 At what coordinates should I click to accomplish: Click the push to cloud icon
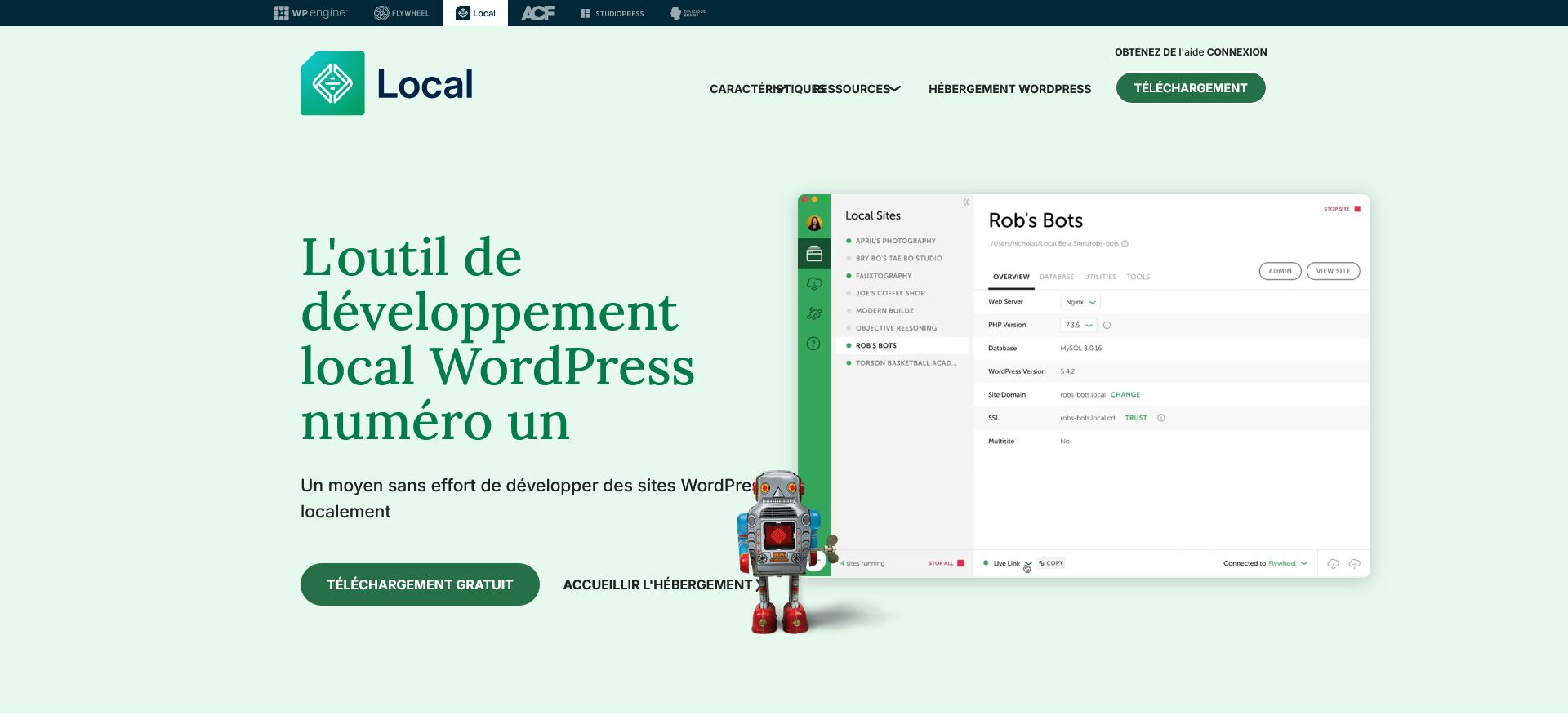[x=1354, y=564]
